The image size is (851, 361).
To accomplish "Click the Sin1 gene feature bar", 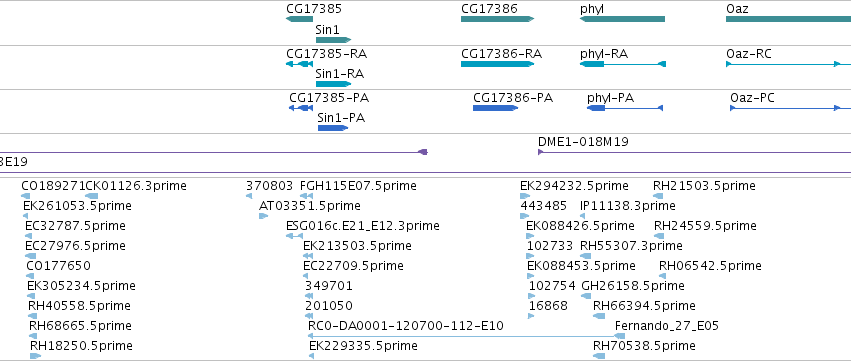I will click(x=333, y=40).
